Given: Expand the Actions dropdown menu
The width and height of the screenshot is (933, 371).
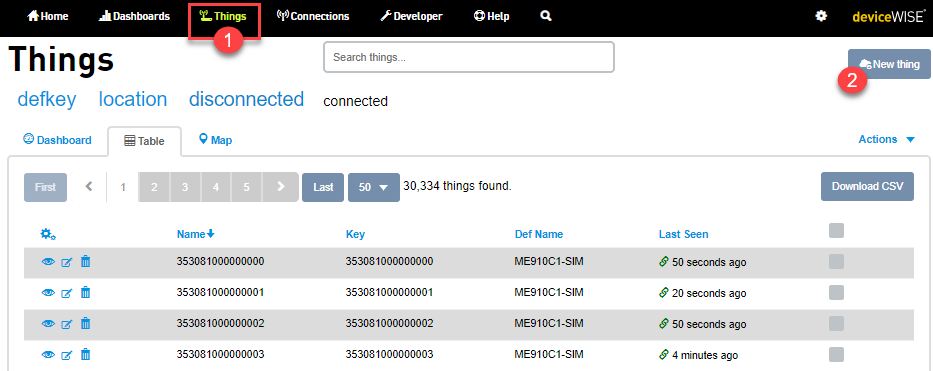Looking at the screenshot, I should pyautogui.click(x=886, y=139).
